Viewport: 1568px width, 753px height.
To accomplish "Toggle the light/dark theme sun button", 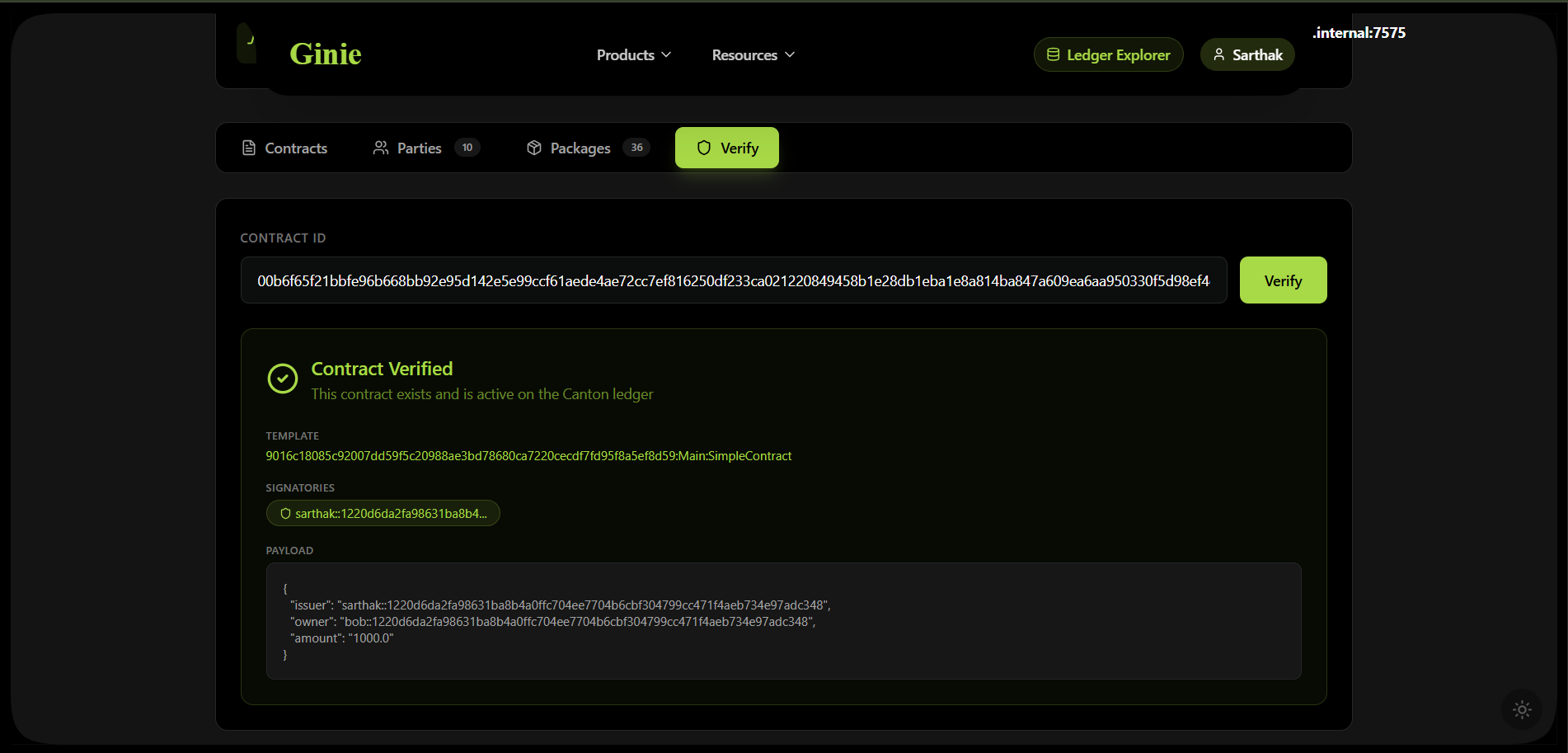I will pos(1522,709).
